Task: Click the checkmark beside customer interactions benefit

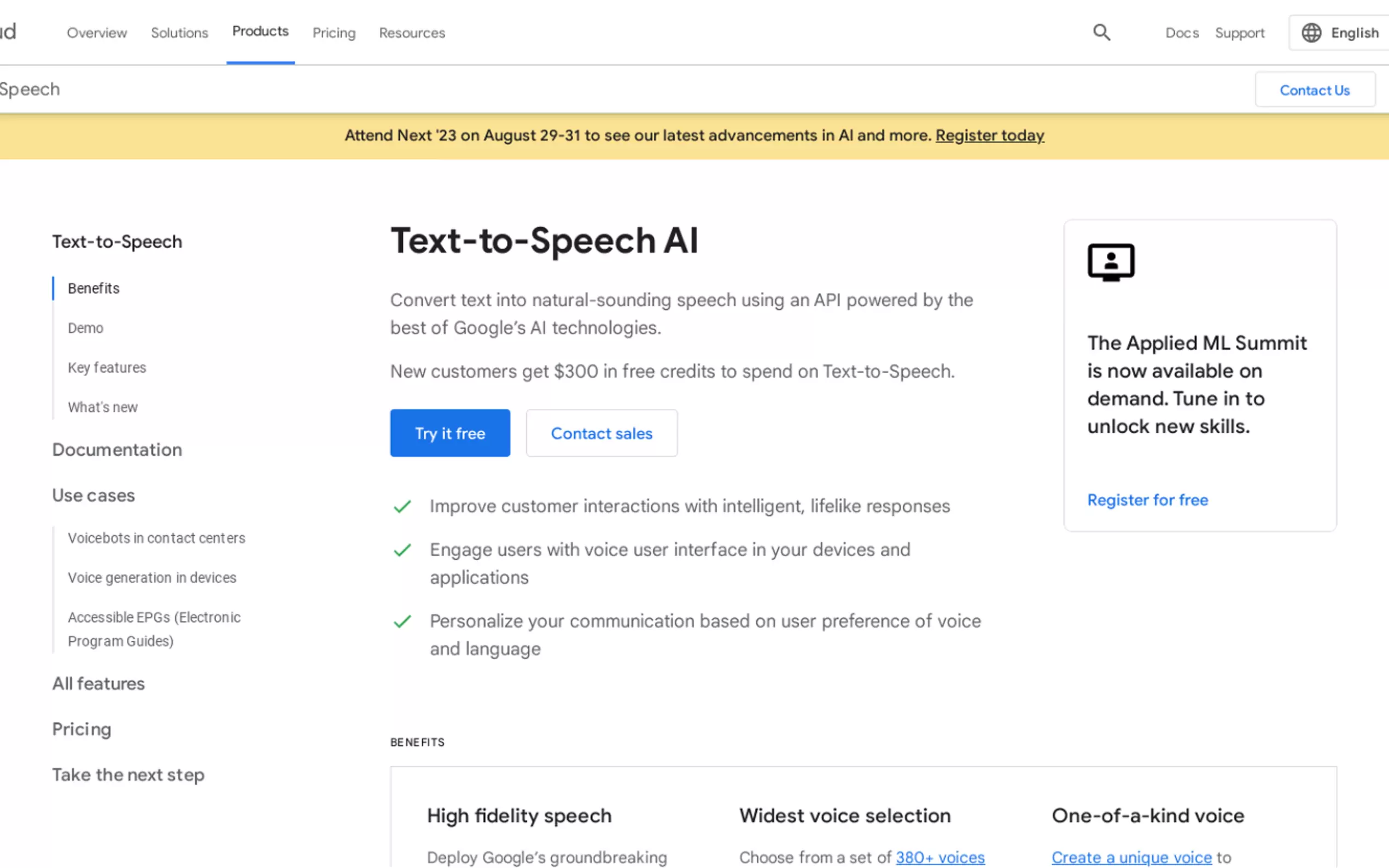Action: (402, 506)
